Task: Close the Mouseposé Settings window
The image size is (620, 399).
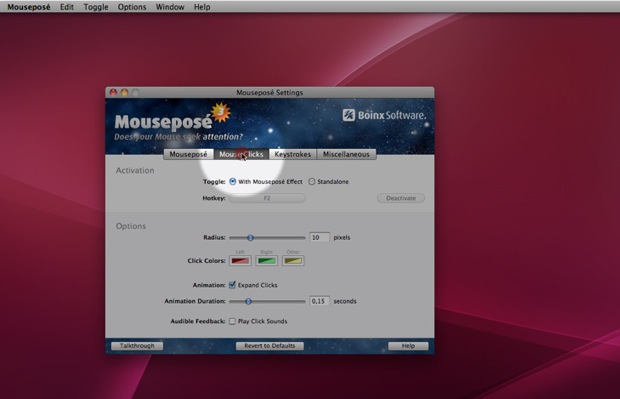Action: coord(113,92)
